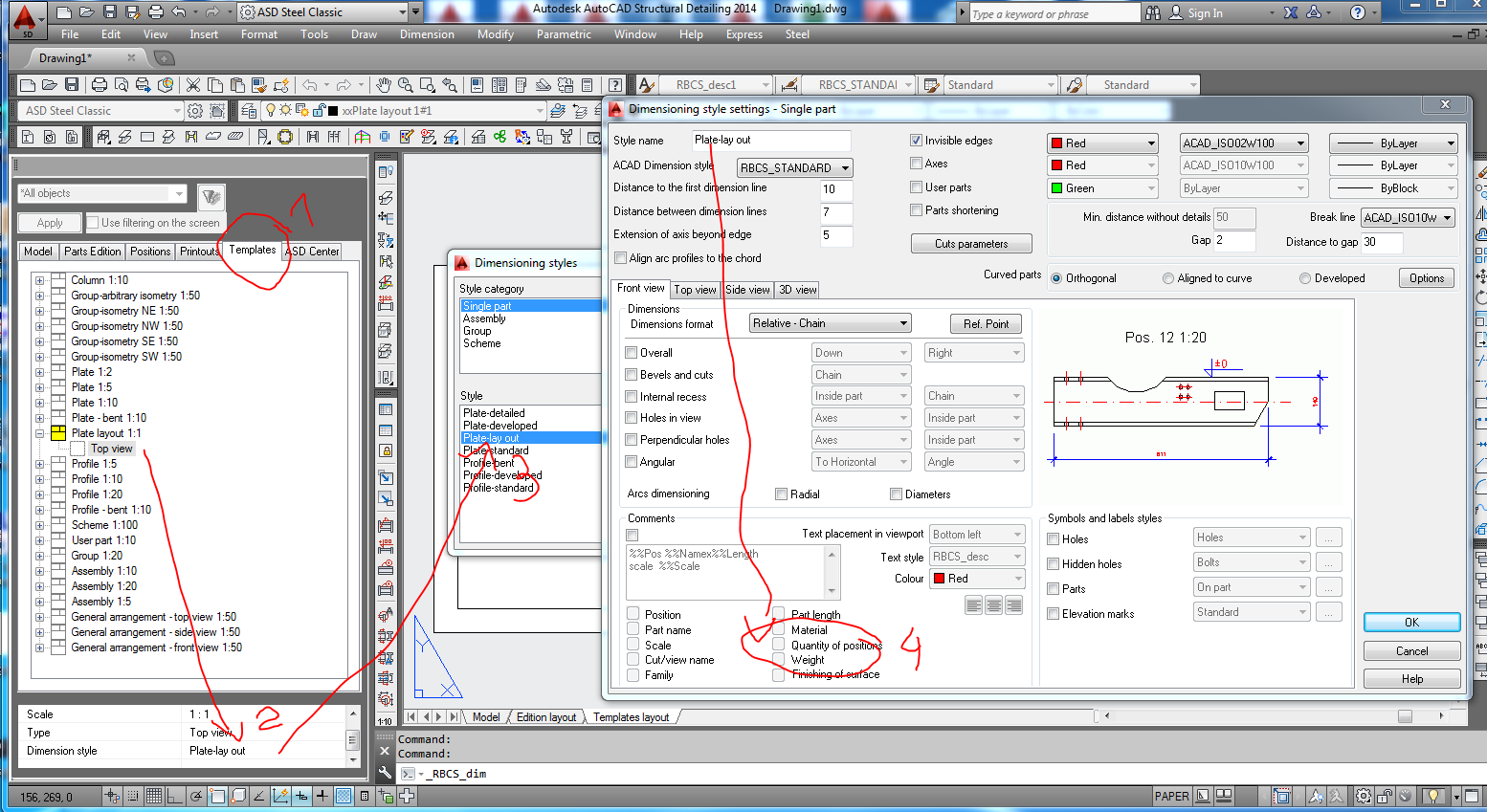Toggle Ortho Mode in status bar
This screenshot has width=1487, height=812.
[175, 796]
